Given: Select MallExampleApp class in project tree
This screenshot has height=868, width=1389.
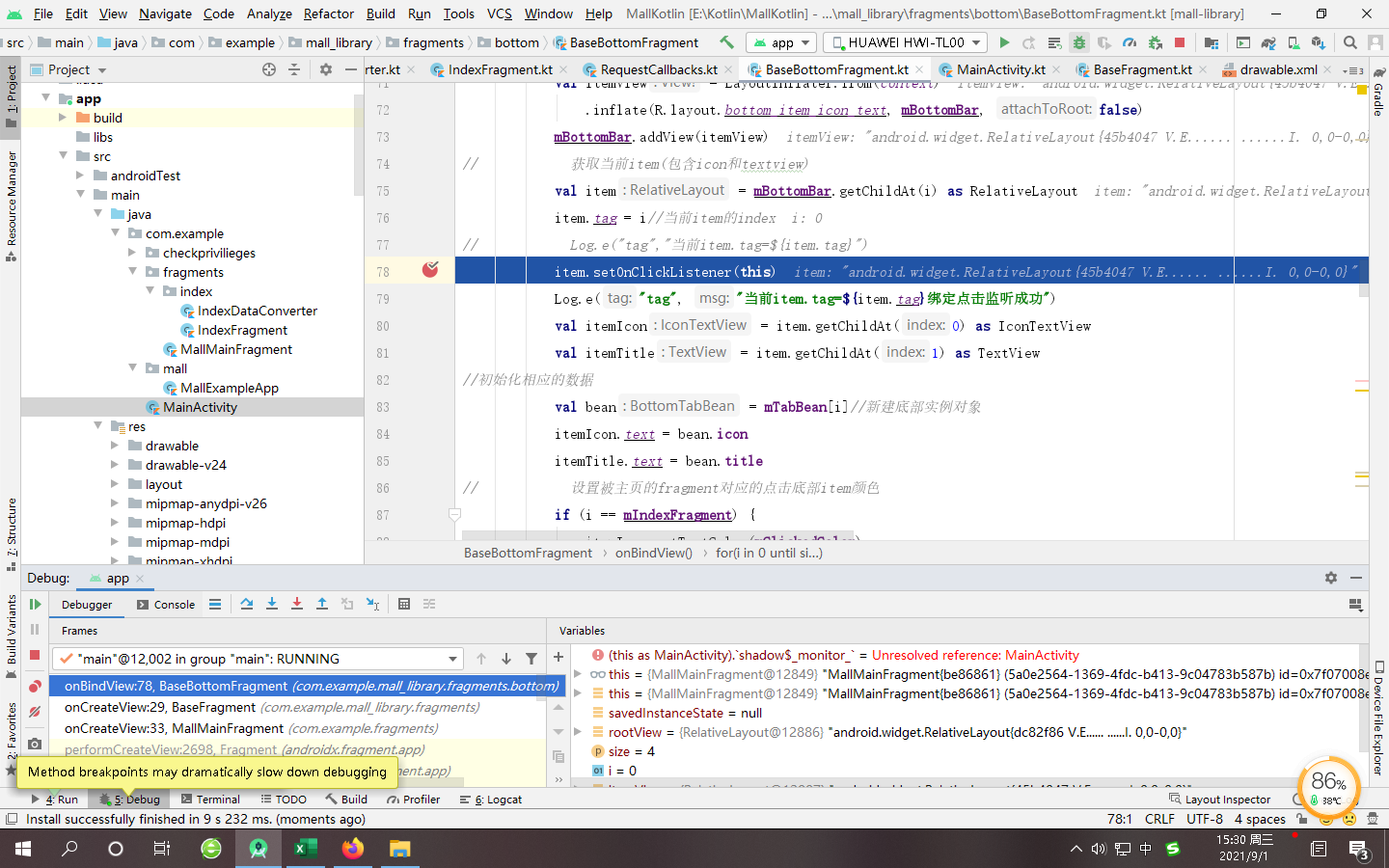Looking at the screenshot, I should [x=230, y=388].
